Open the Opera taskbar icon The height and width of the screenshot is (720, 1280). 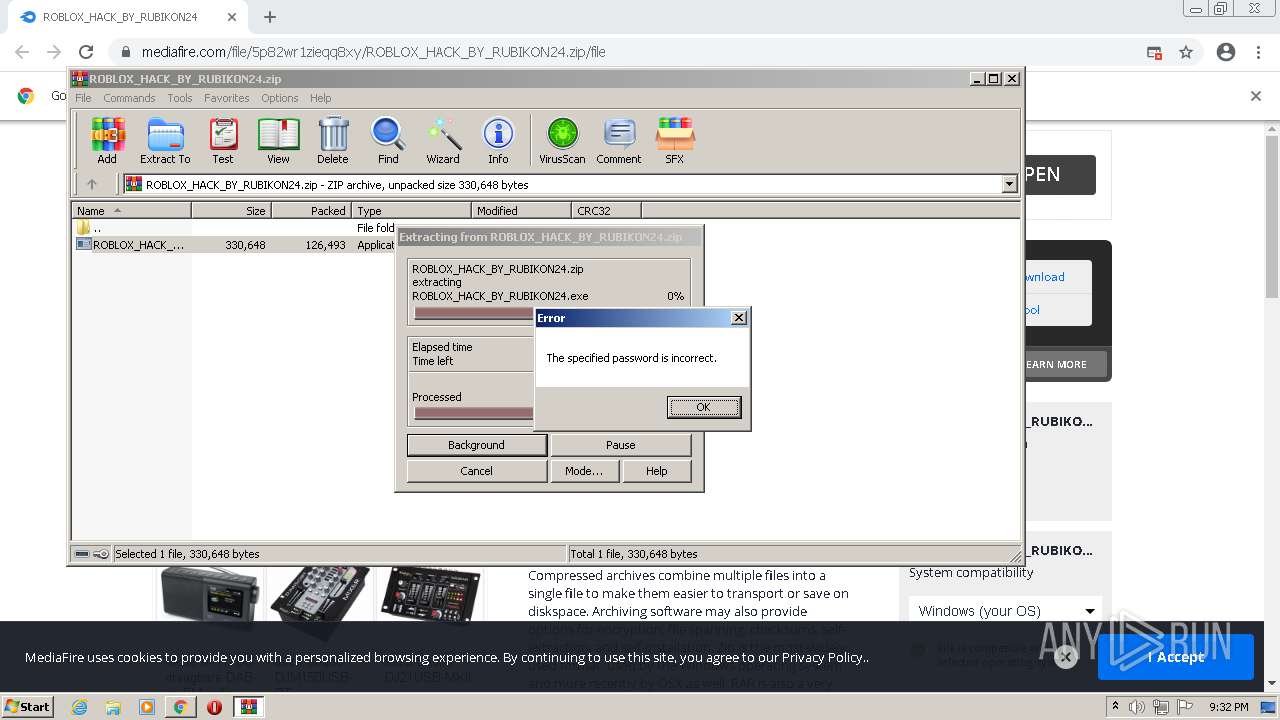pos(214,707)
